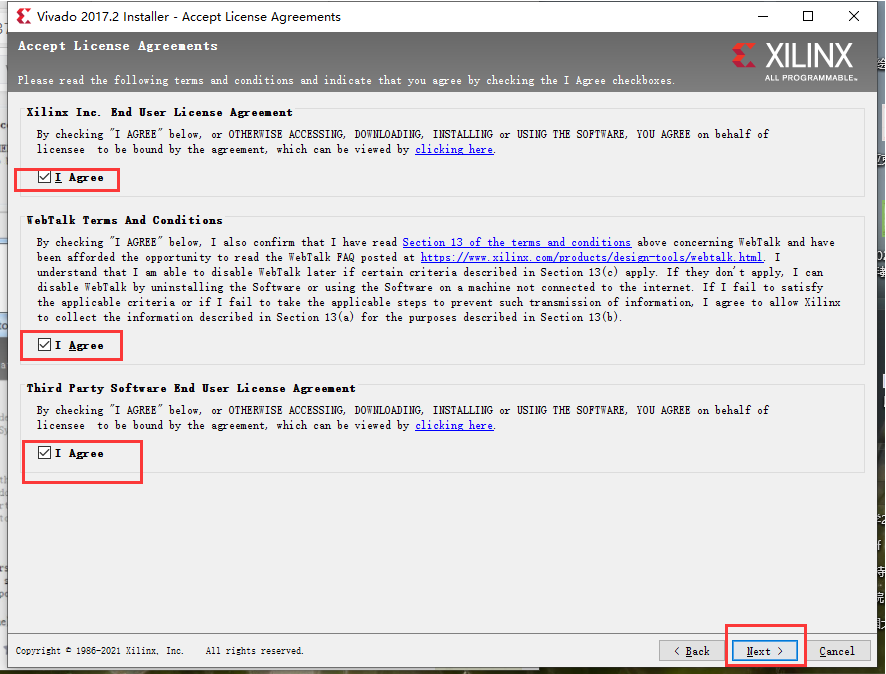This screenshot has height=674, width=886.
Task: Toggle the Third Party Software I Agree checkbox
Action: [x=45, y=453]
